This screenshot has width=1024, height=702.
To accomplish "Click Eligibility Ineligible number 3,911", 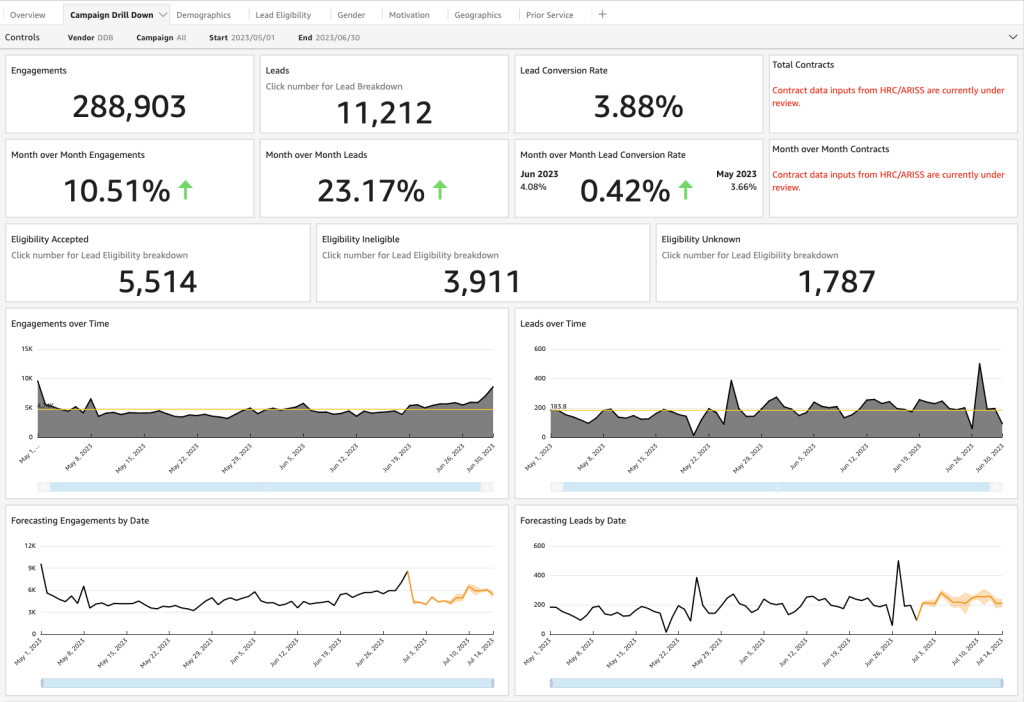I will pyautogui.click(x=482, y=281).
